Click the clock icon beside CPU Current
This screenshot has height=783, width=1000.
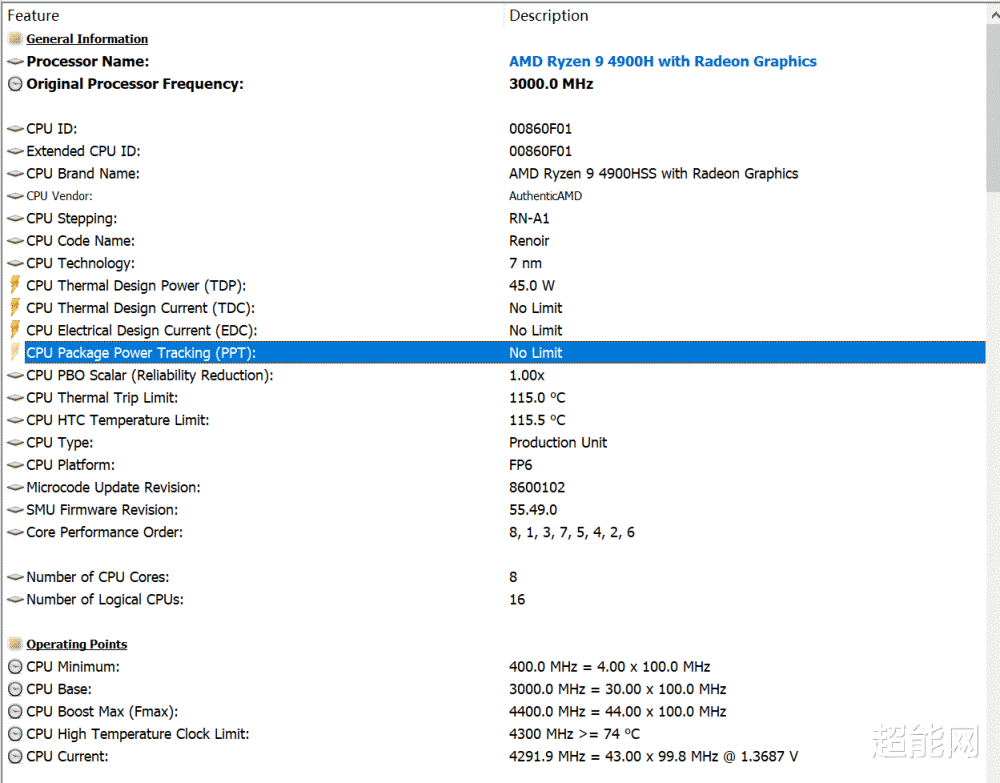click(x=15, y=756)
